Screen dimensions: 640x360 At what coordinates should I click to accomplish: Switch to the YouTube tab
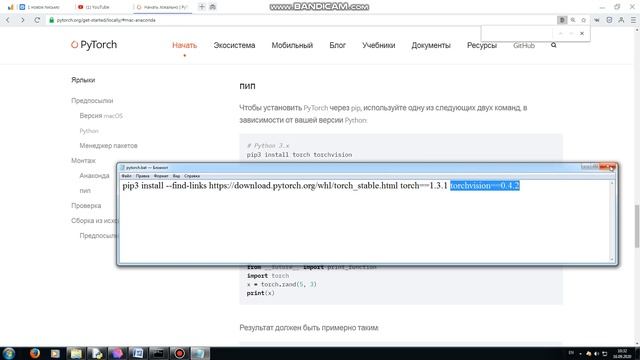click(x=97, y=7)
